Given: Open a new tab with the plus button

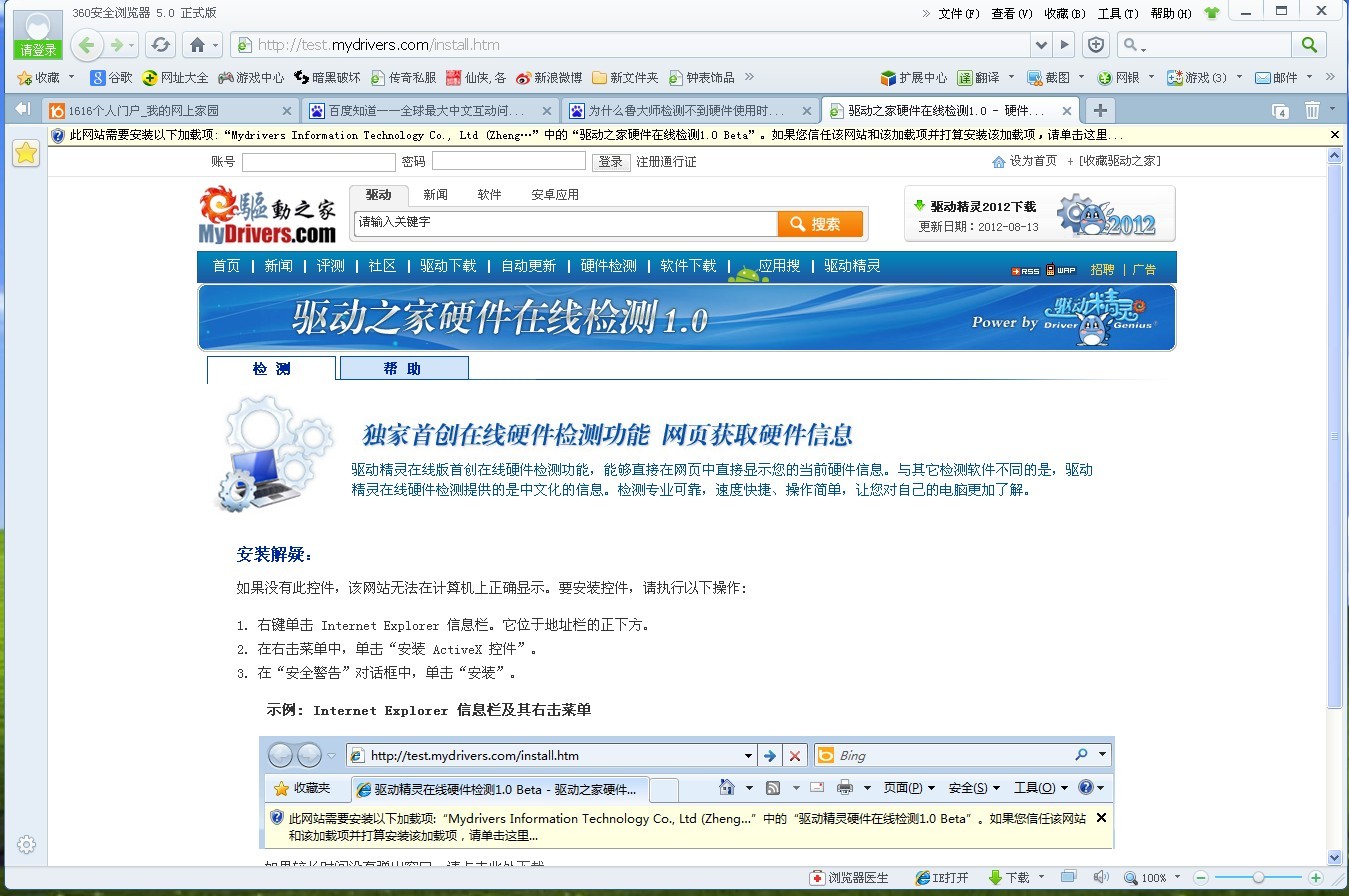Looking at the screenshot, I should point(1099,110).
